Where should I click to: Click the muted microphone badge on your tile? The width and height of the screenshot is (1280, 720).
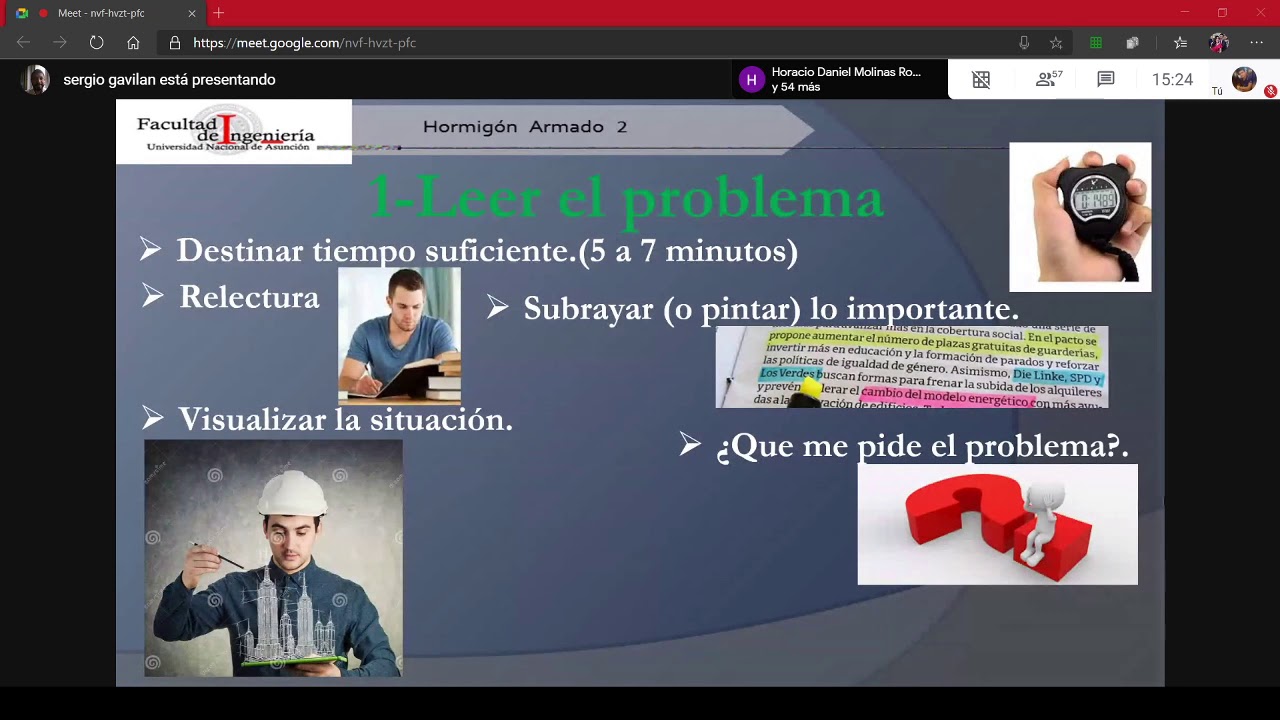[1270, 91]
